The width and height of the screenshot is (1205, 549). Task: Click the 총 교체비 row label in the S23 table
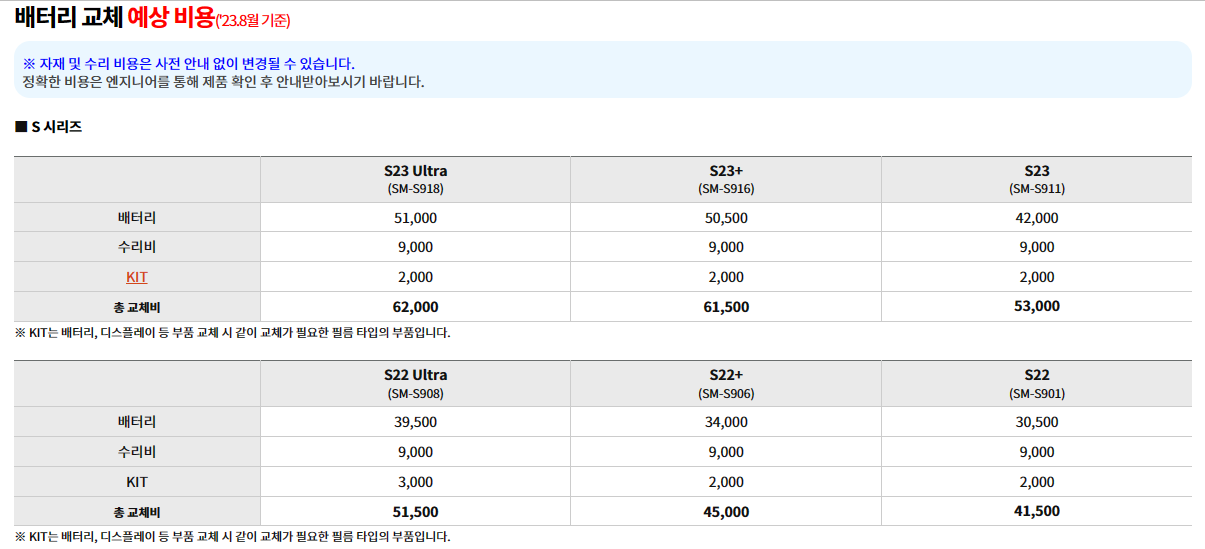point(137,307)
